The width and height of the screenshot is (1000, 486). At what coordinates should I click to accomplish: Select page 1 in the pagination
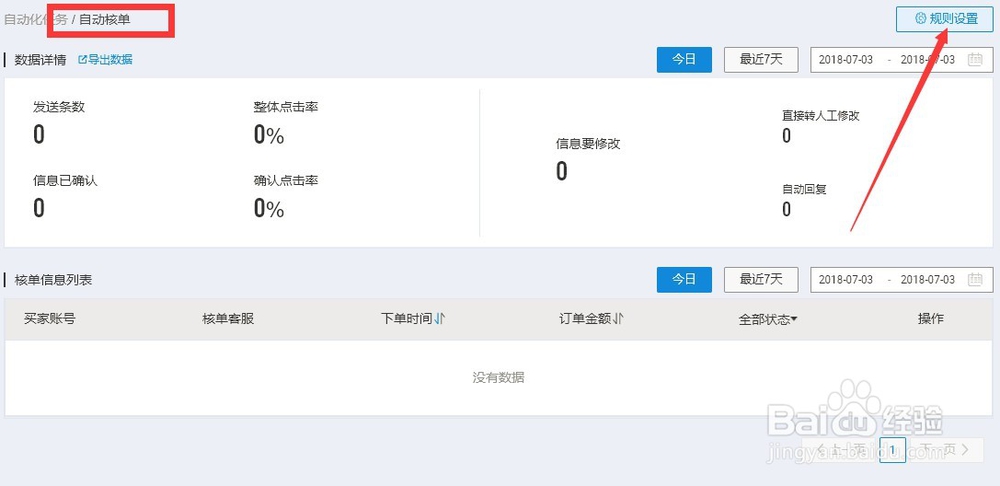(x=893, y=450)
